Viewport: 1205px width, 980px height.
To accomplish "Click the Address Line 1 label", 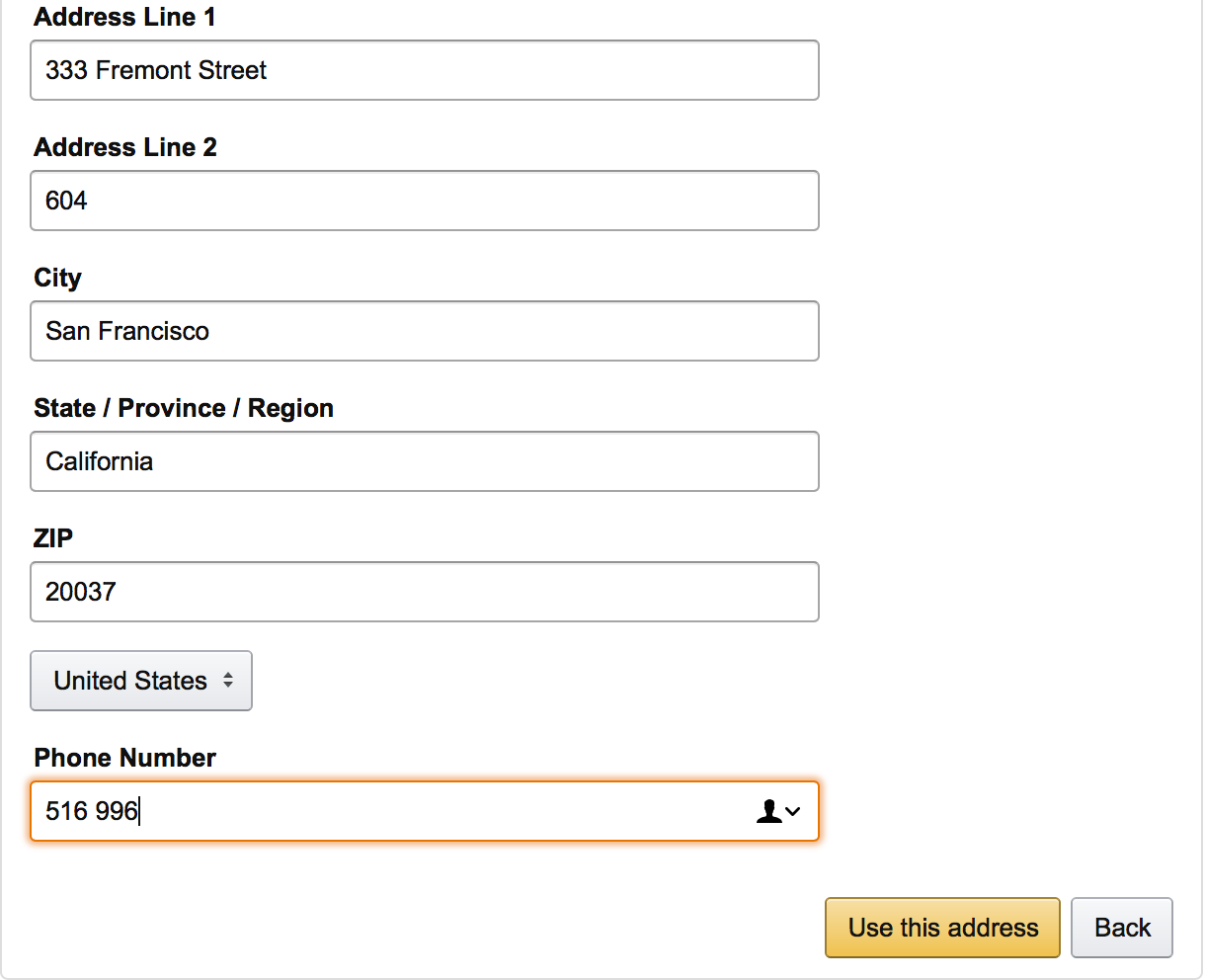I will click(124, 17).
